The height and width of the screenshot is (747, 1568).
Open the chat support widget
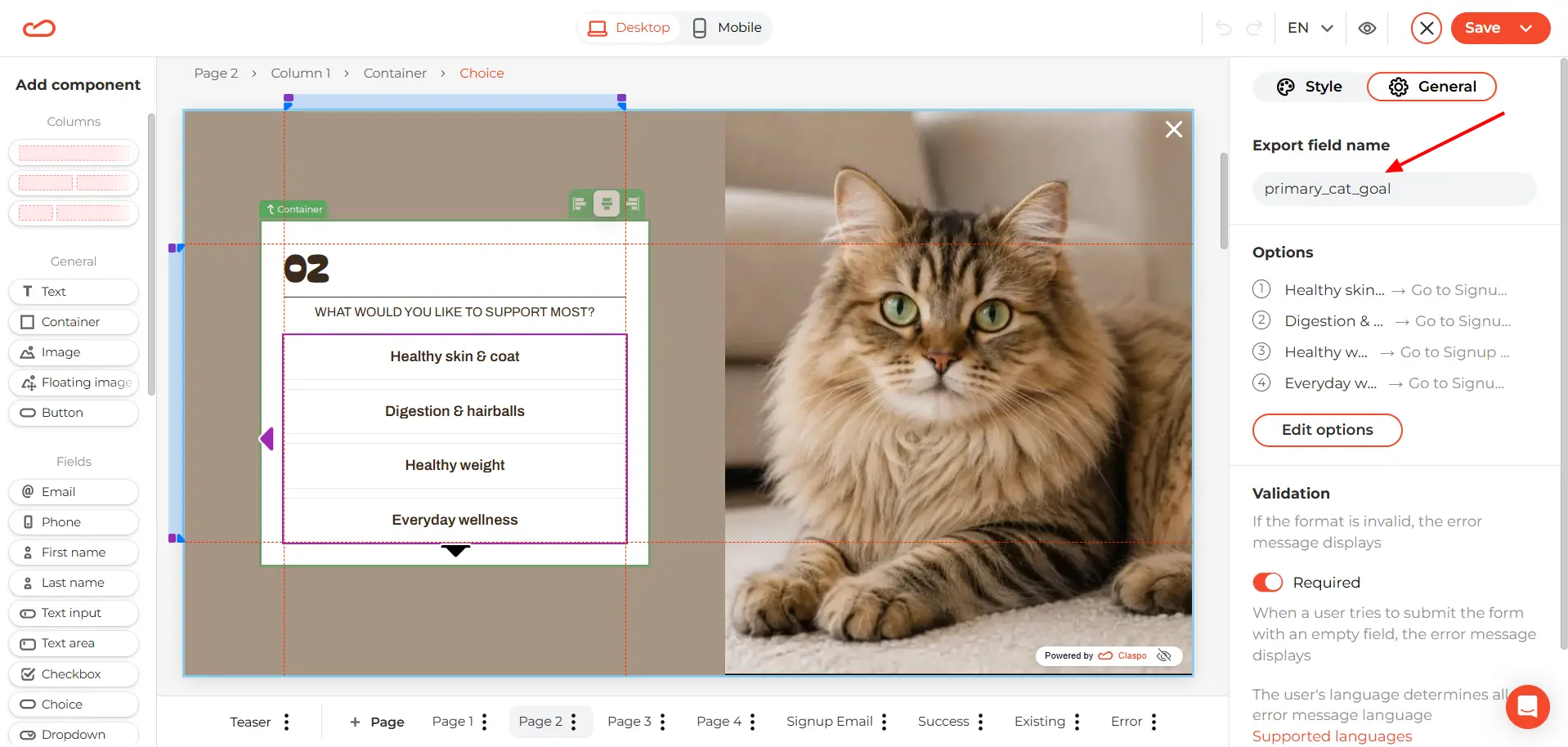1527,706
